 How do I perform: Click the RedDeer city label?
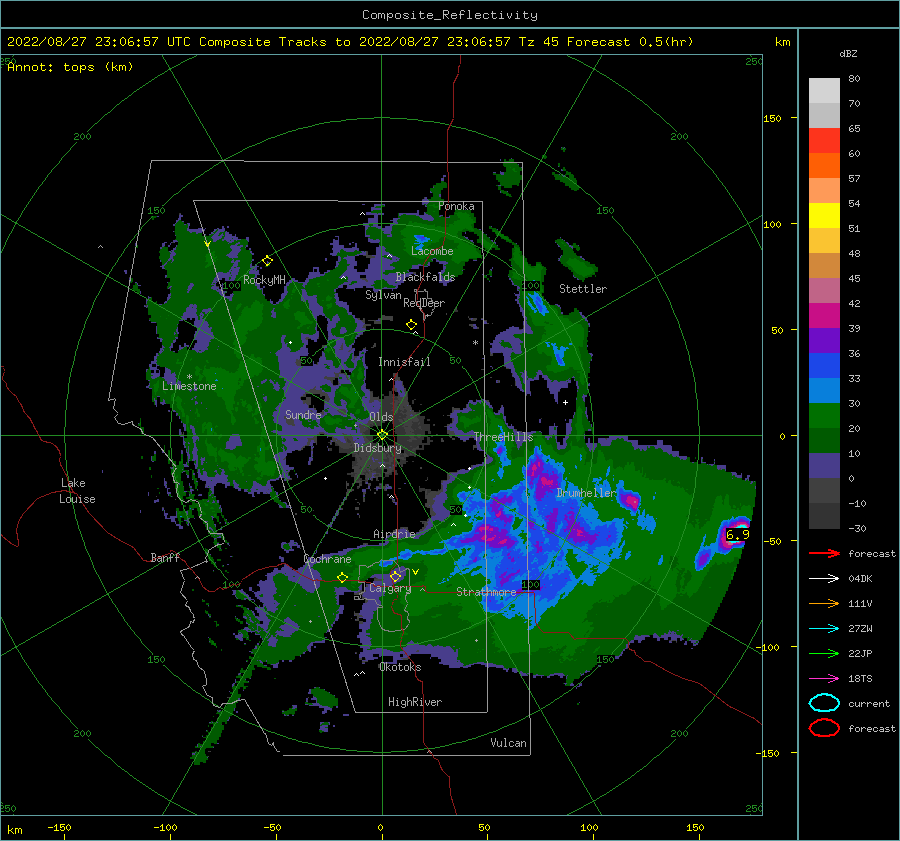point(424,303)
